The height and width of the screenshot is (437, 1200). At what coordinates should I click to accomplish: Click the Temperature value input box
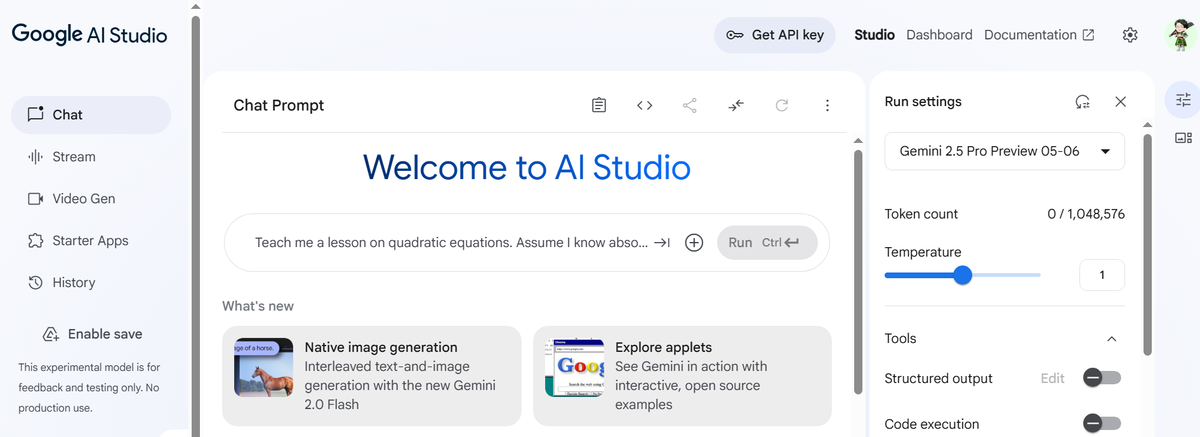(x=1102, y=275)
